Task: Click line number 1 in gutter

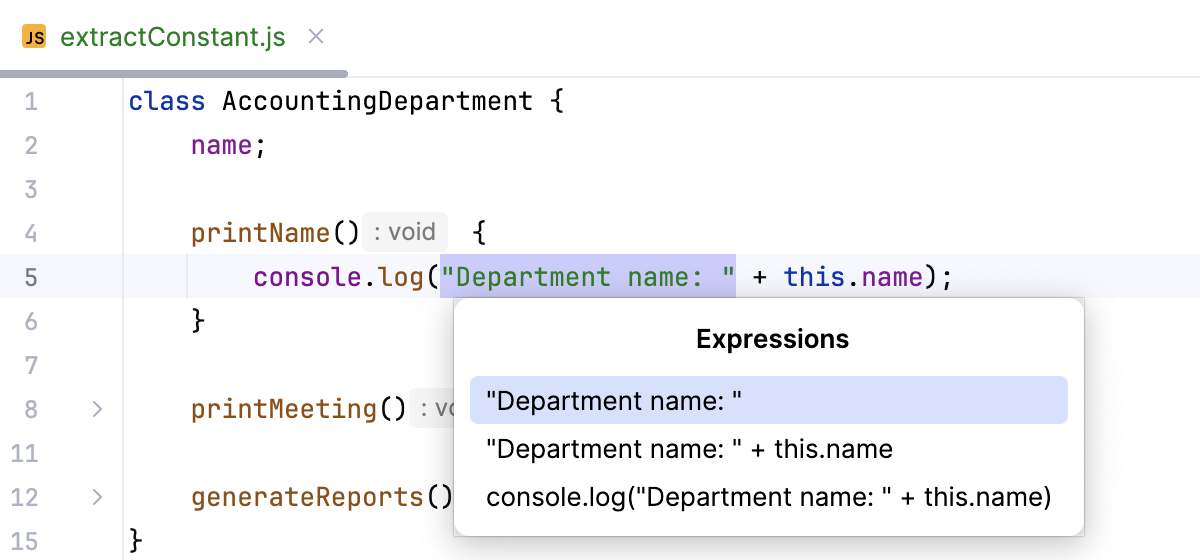Action: [x=30, y=101]
